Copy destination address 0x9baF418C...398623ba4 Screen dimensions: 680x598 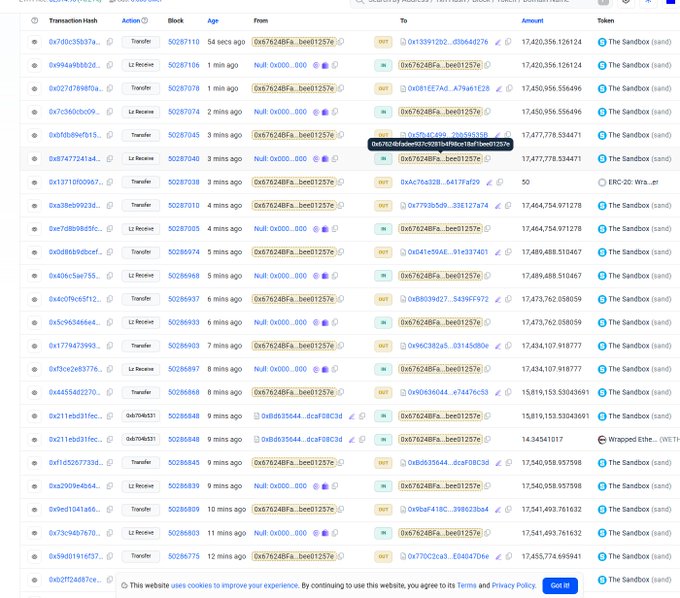pos(508,510)
